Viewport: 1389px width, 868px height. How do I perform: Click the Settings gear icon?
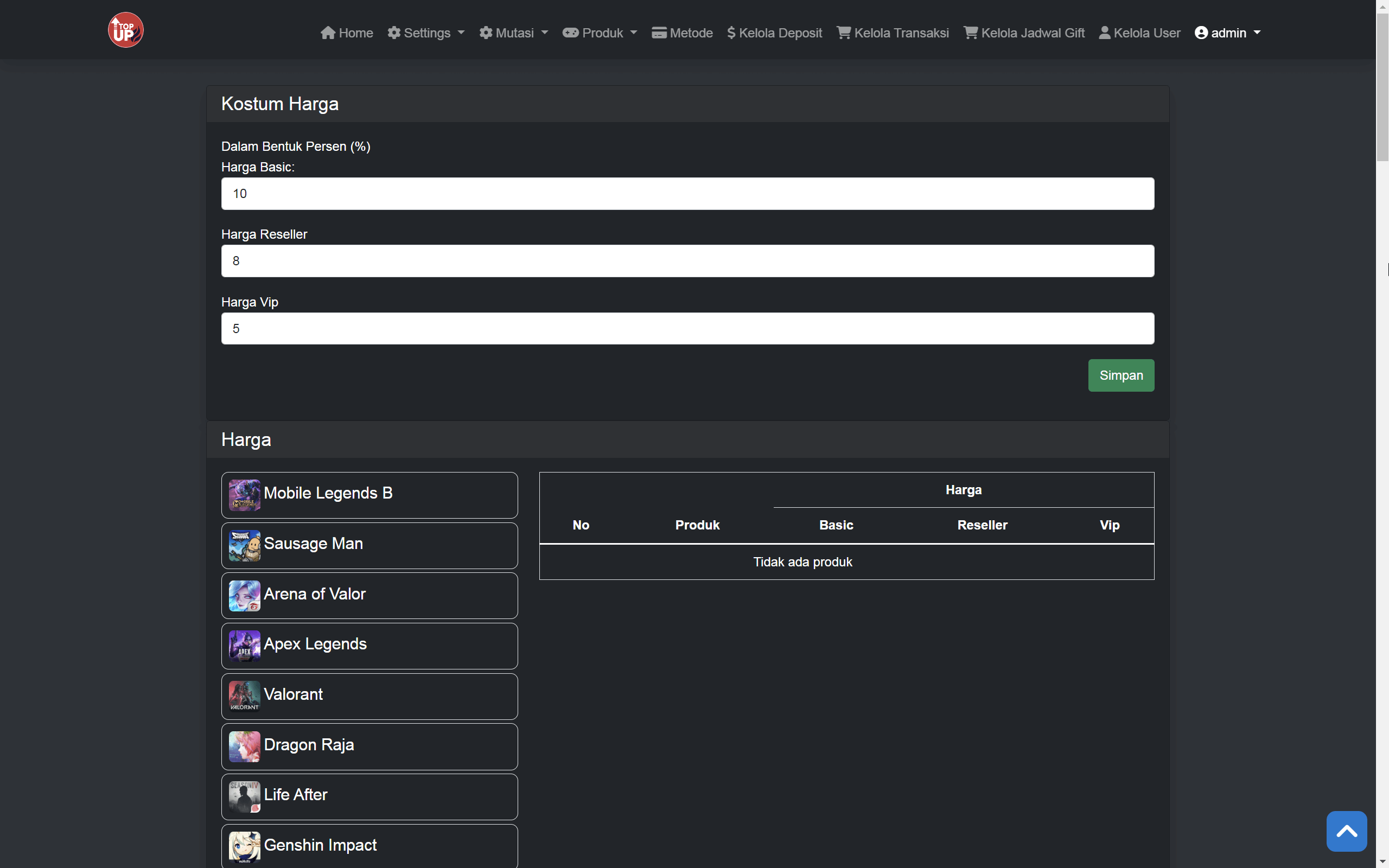pos(394,33)
